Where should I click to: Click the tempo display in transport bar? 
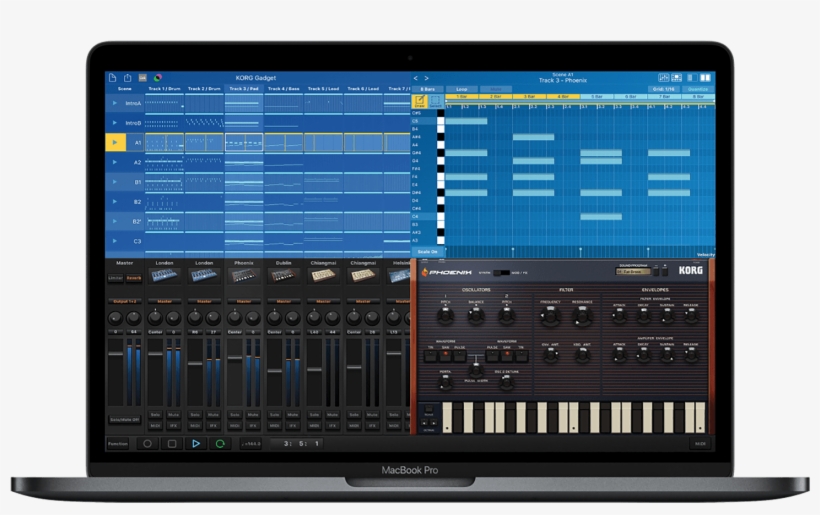coord(251,444)
